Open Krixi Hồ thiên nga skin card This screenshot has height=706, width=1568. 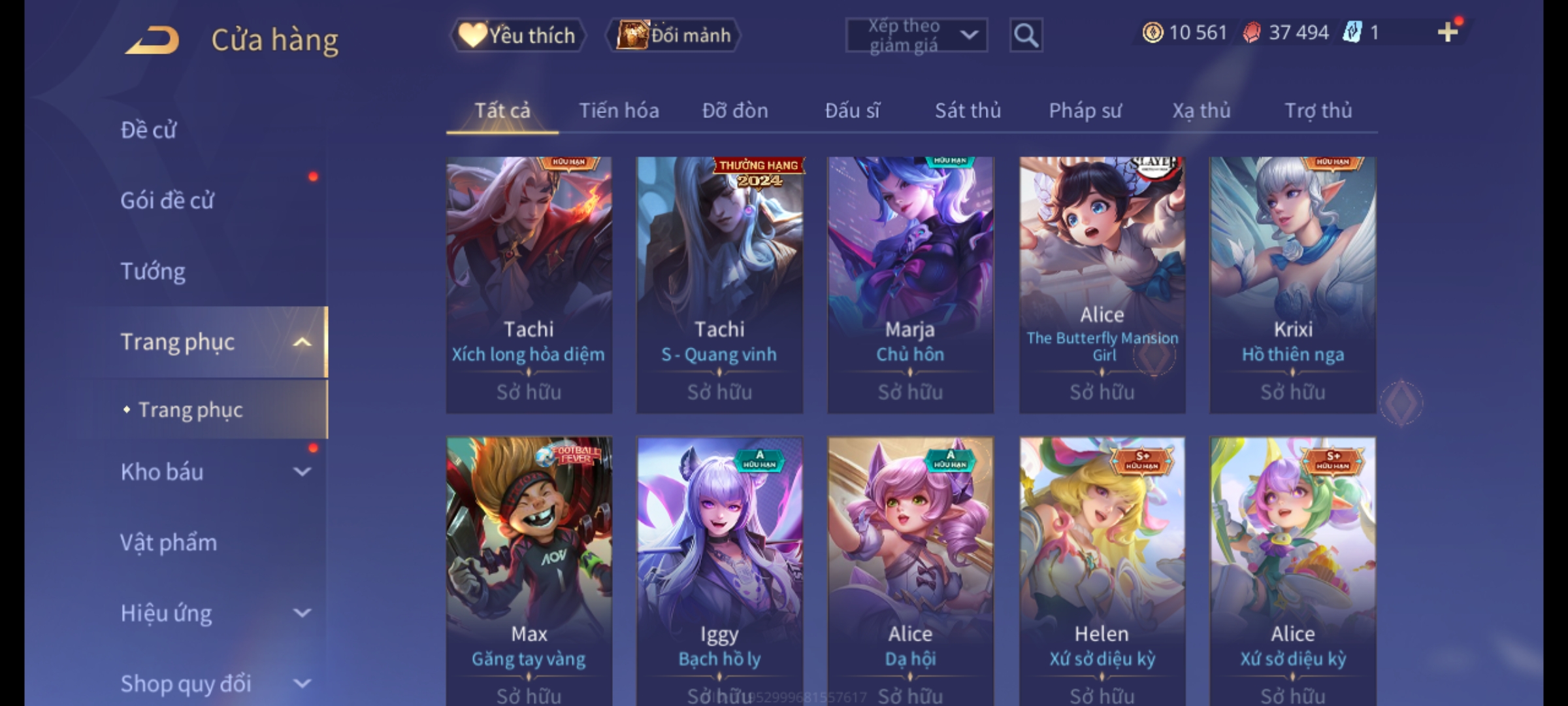click(x=1293, y=284)
